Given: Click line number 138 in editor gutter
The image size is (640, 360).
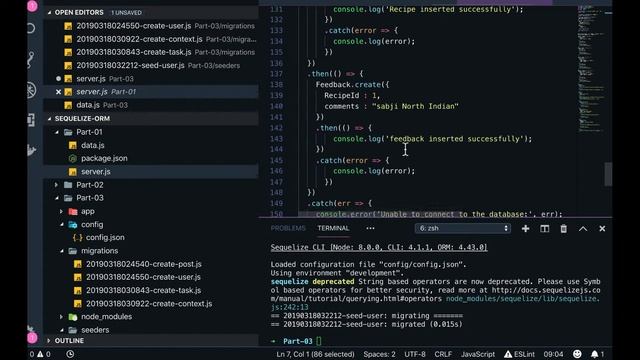Looking at the screenshot, I should coord(276,84).
